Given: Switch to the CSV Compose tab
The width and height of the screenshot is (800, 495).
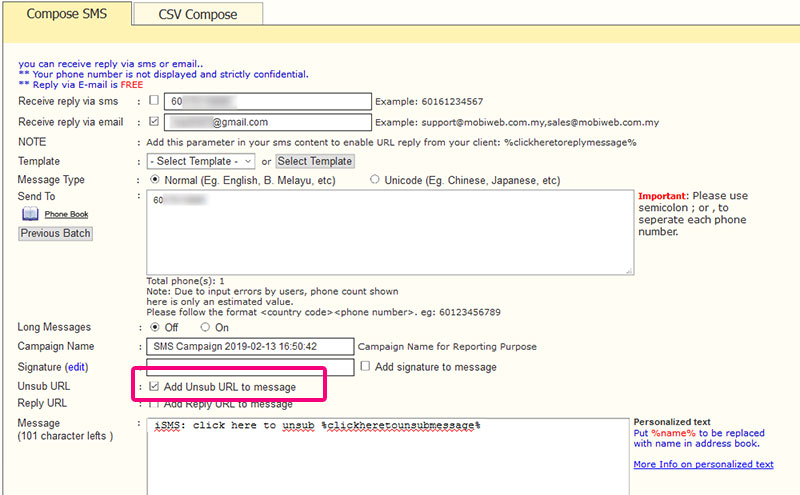Looking at the screenshot, I should 197,14.
